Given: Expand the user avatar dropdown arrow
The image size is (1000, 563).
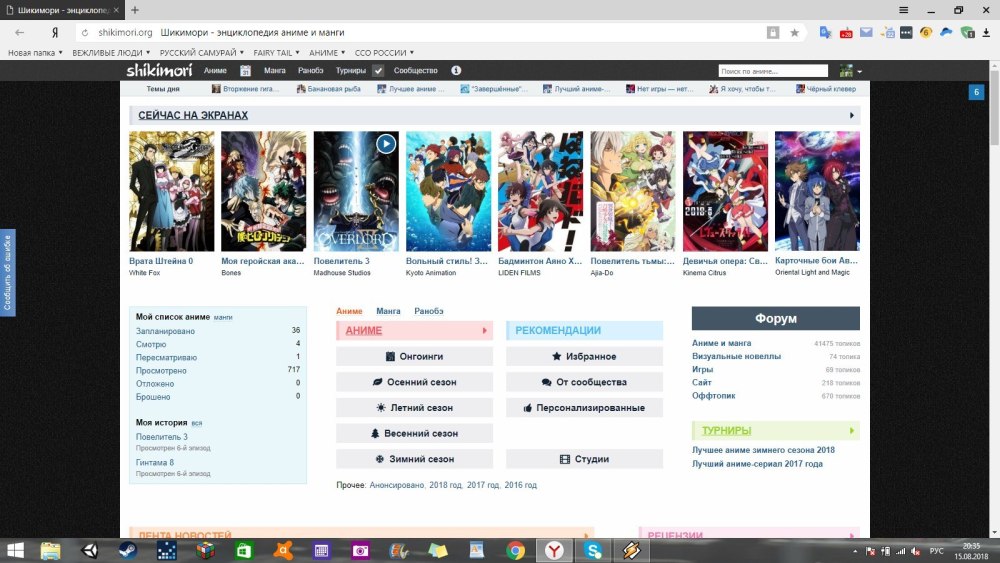Looking at the screenshot, I should coord(860,71).
